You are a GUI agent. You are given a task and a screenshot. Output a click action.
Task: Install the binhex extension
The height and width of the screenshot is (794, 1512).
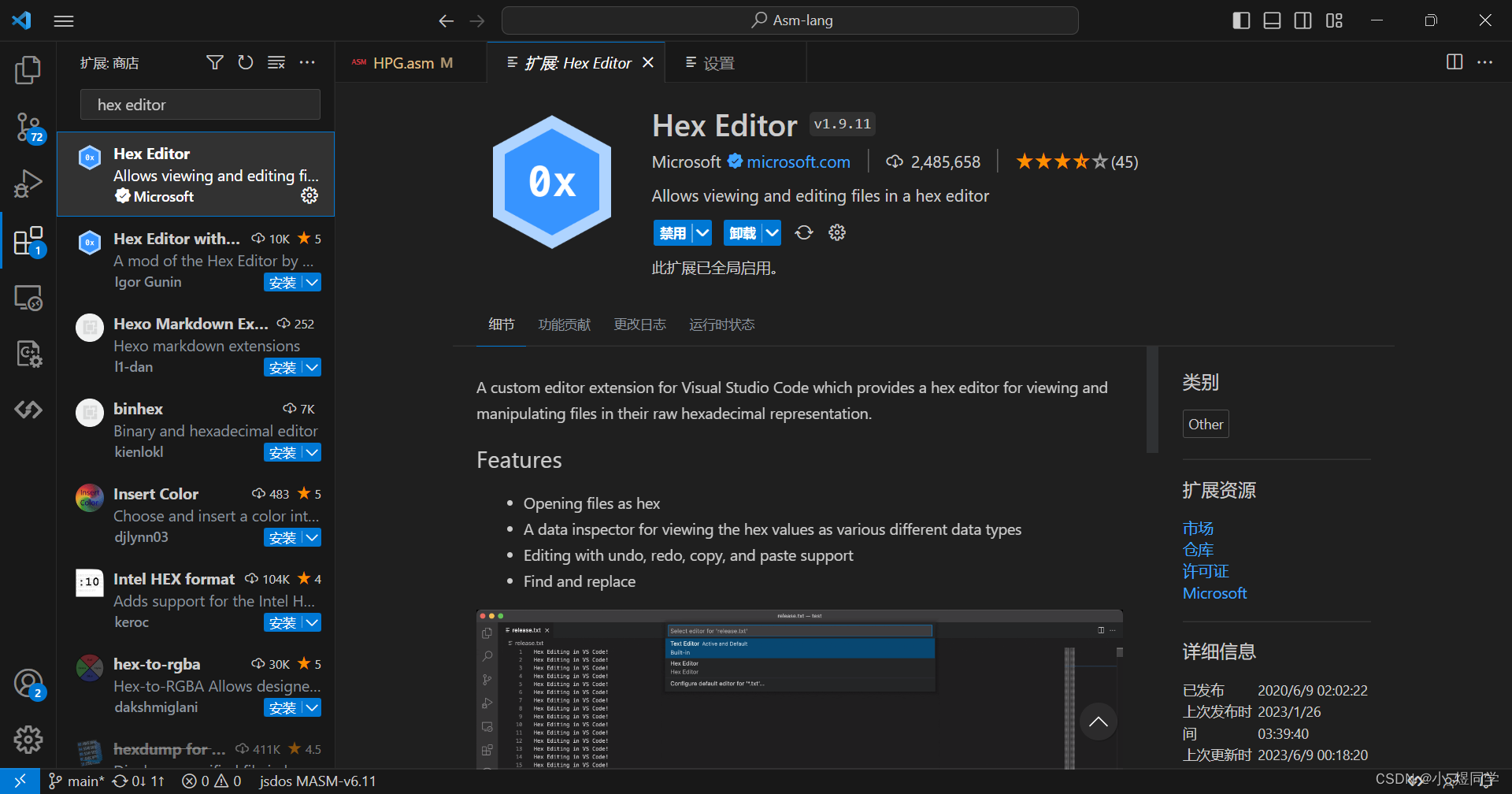pos(283,452)
